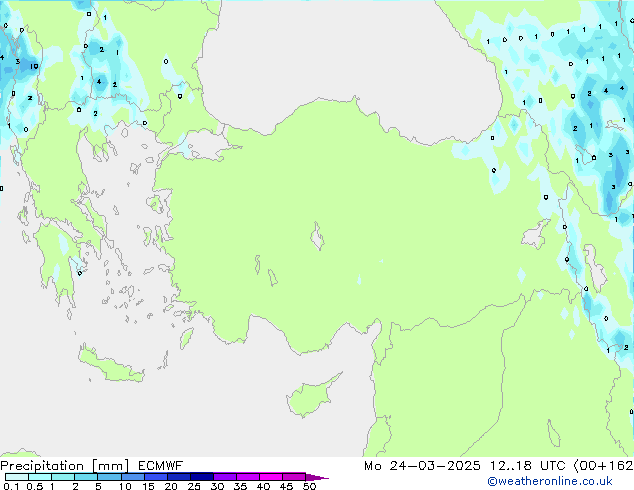
Task: Click the above-50 mm legend arrow tip
Action: (x=317, y=477)
